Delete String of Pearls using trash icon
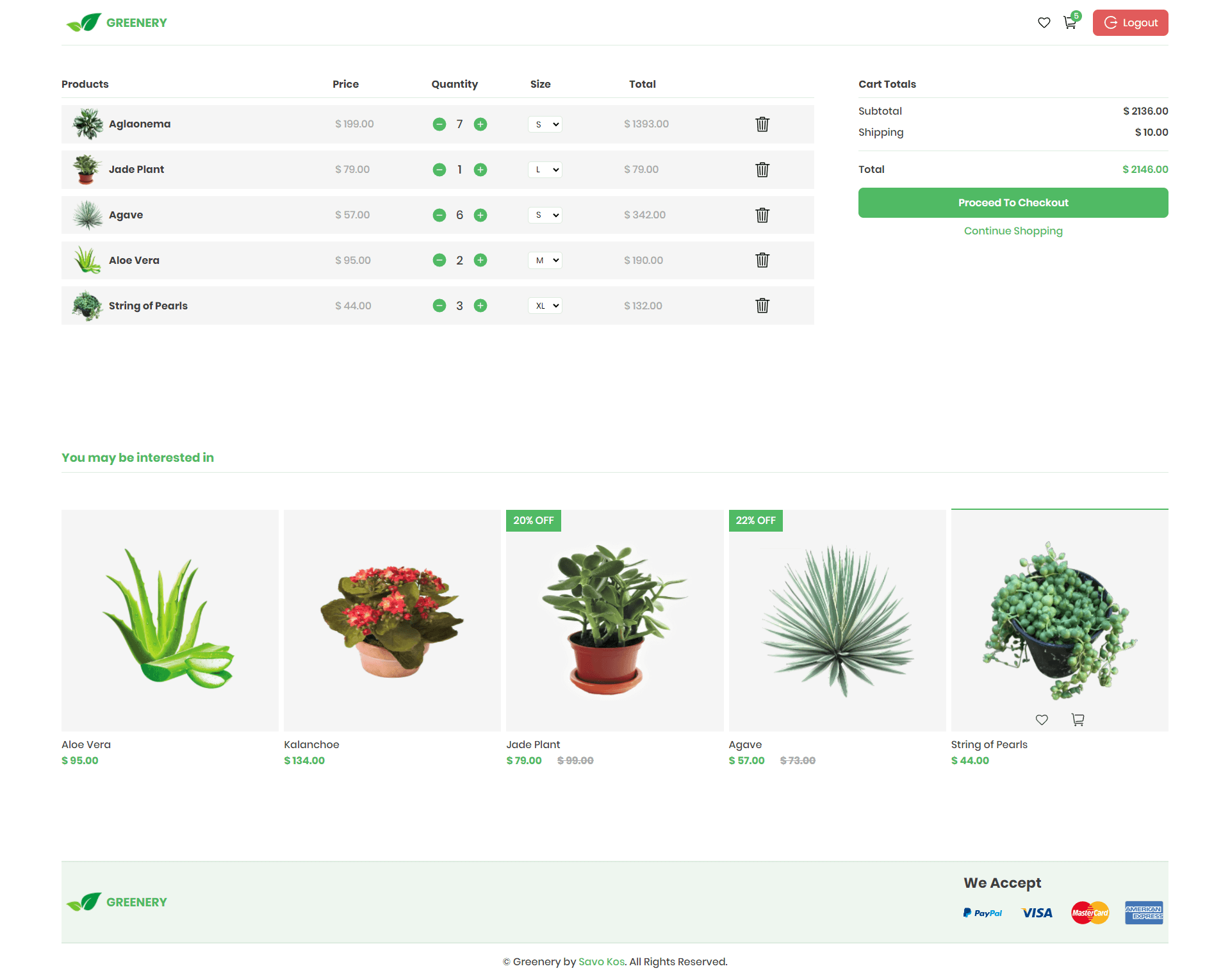The image size is (1230, 980). tap(762, 306)
